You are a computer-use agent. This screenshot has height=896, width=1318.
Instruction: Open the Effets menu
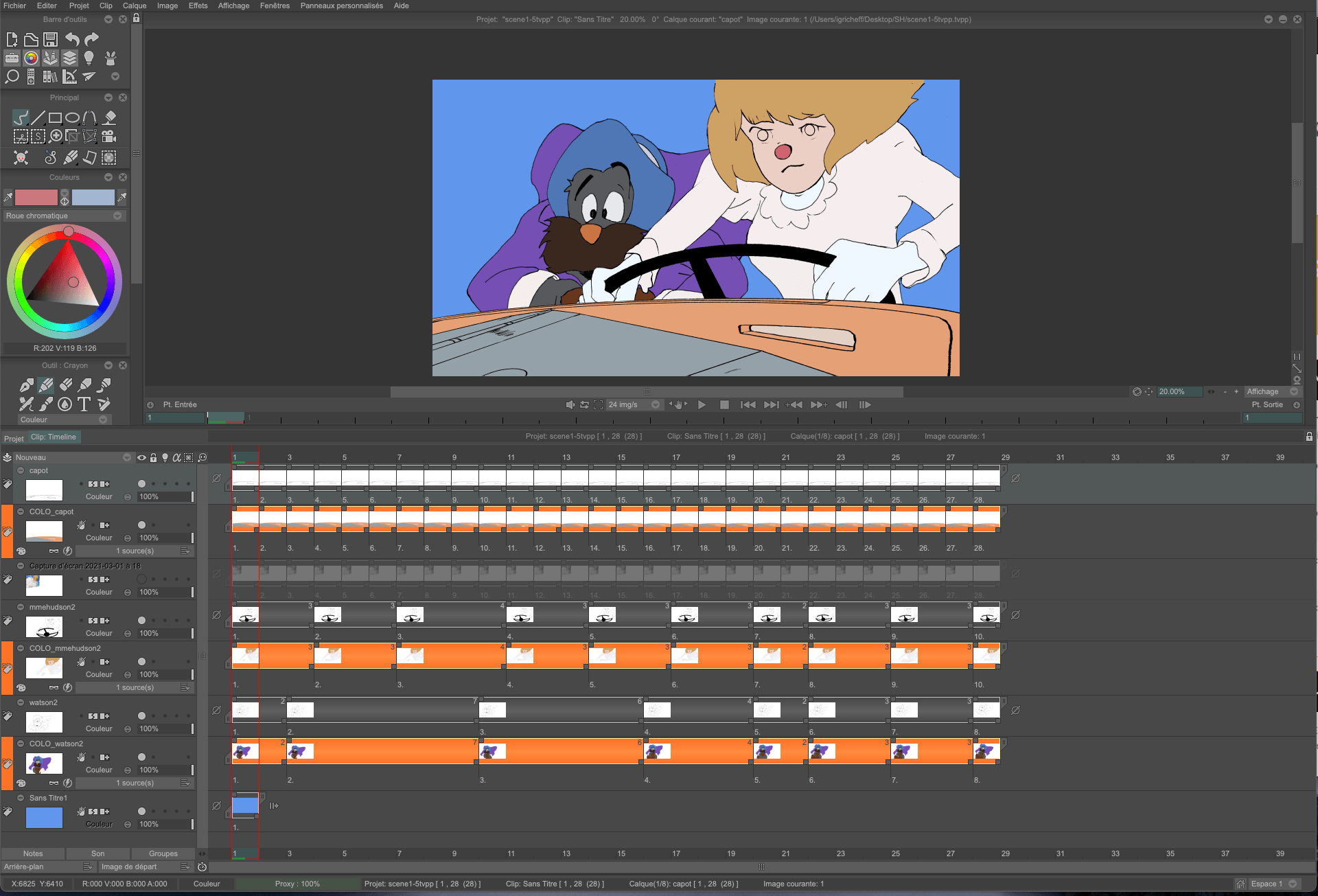[x=198, y=5]
